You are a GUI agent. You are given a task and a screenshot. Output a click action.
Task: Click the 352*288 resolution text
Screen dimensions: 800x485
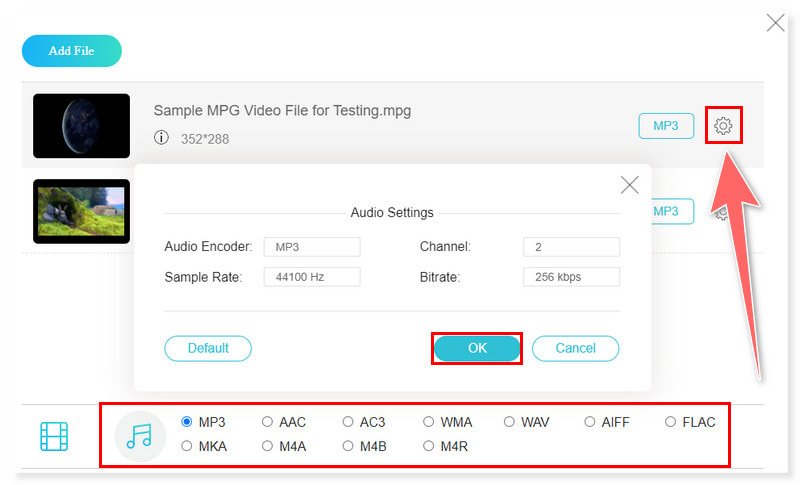[205, 139]
